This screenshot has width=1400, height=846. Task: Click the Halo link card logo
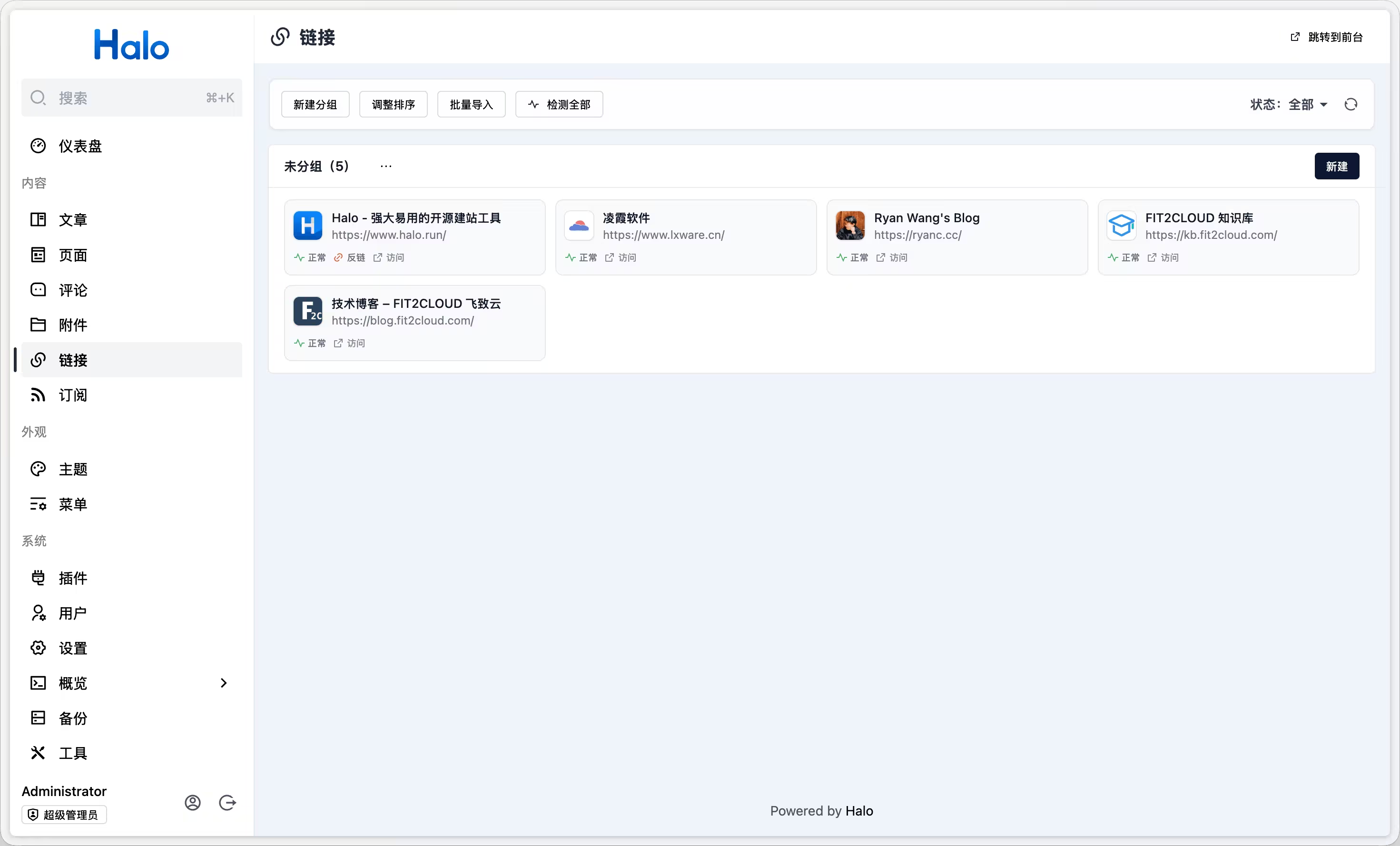coord(308,226)
